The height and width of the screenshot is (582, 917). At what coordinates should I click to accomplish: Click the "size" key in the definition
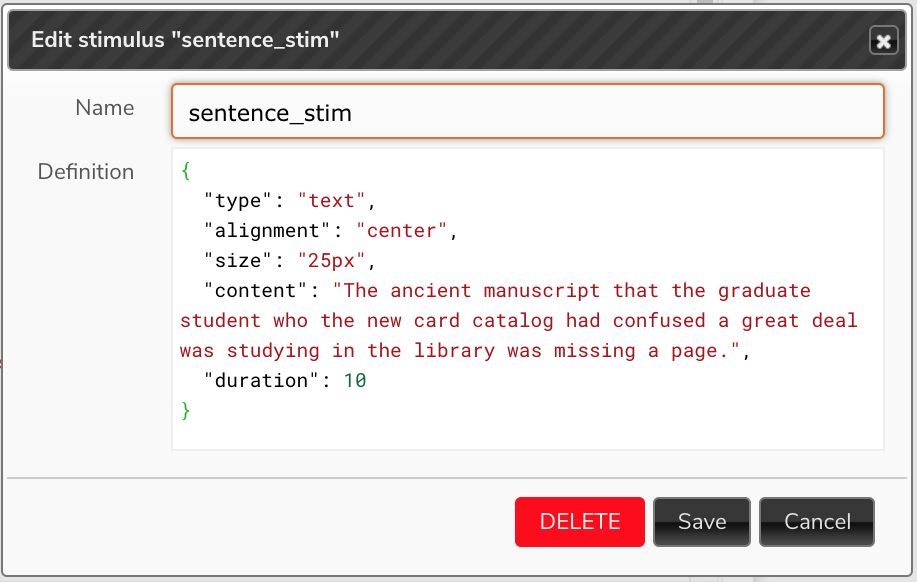point(237,260)
